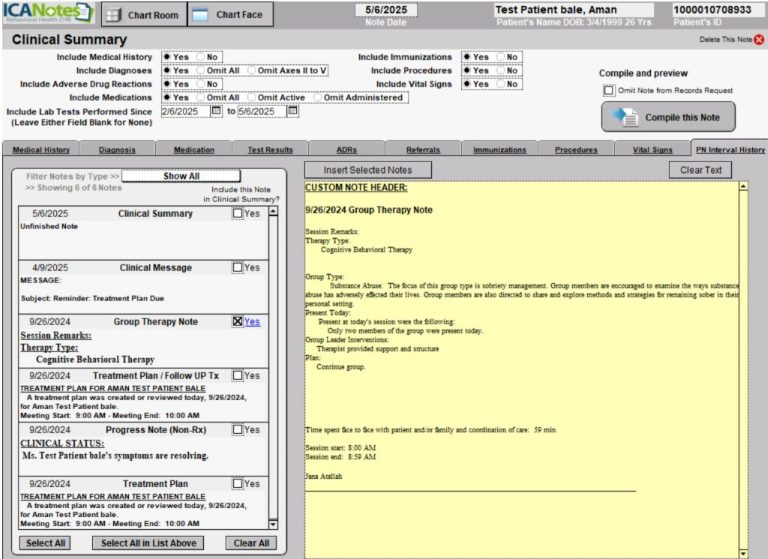Switch to the Medication tab
Screen dimensions: 768x559
194,149
